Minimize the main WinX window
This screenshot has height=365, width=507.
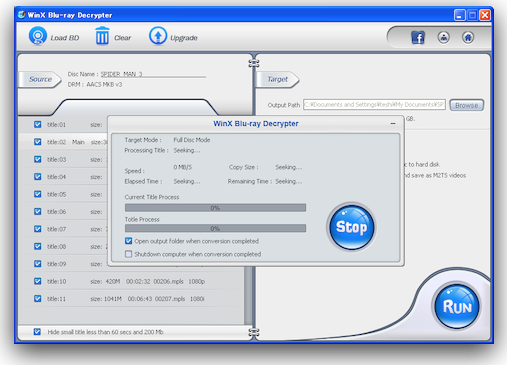(460, 15)
